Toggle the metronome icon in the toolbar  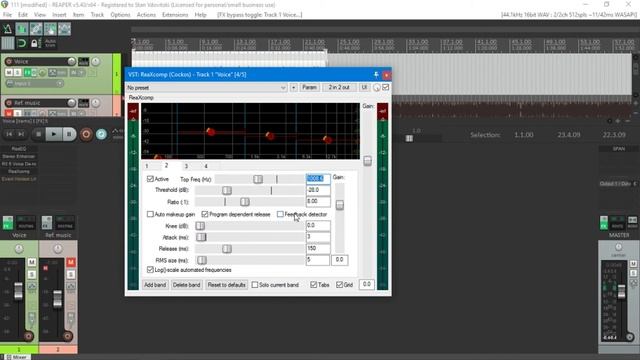7,29
